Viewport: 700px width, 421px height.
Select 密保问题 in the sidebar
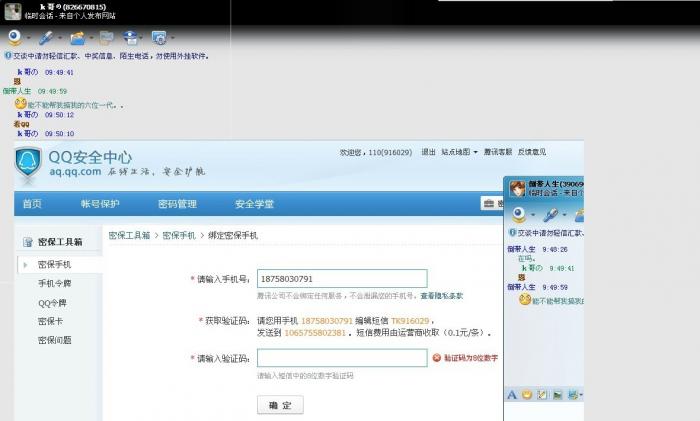[x=54, y=340]
